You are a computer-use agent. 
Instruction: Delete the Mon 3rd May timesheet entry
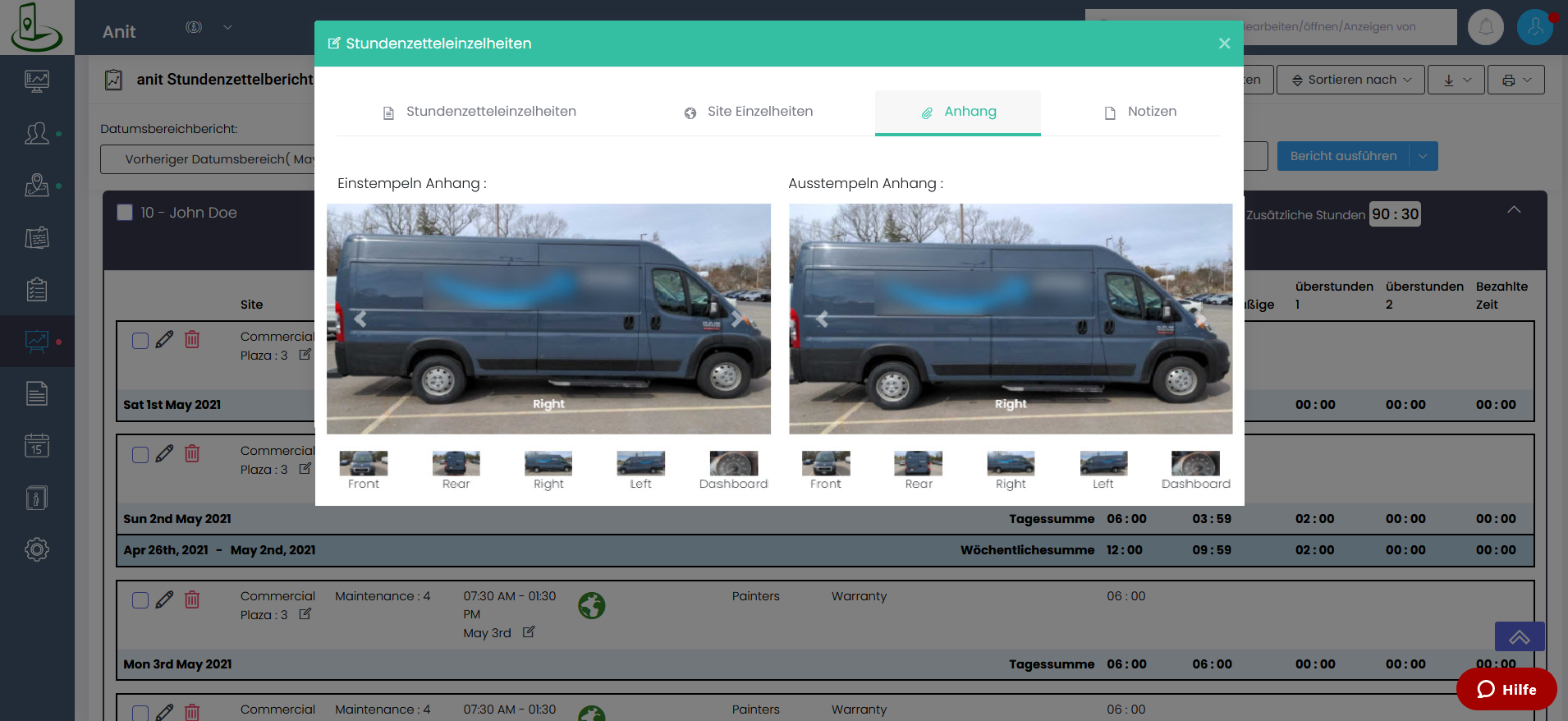click(x=192, y=600)
